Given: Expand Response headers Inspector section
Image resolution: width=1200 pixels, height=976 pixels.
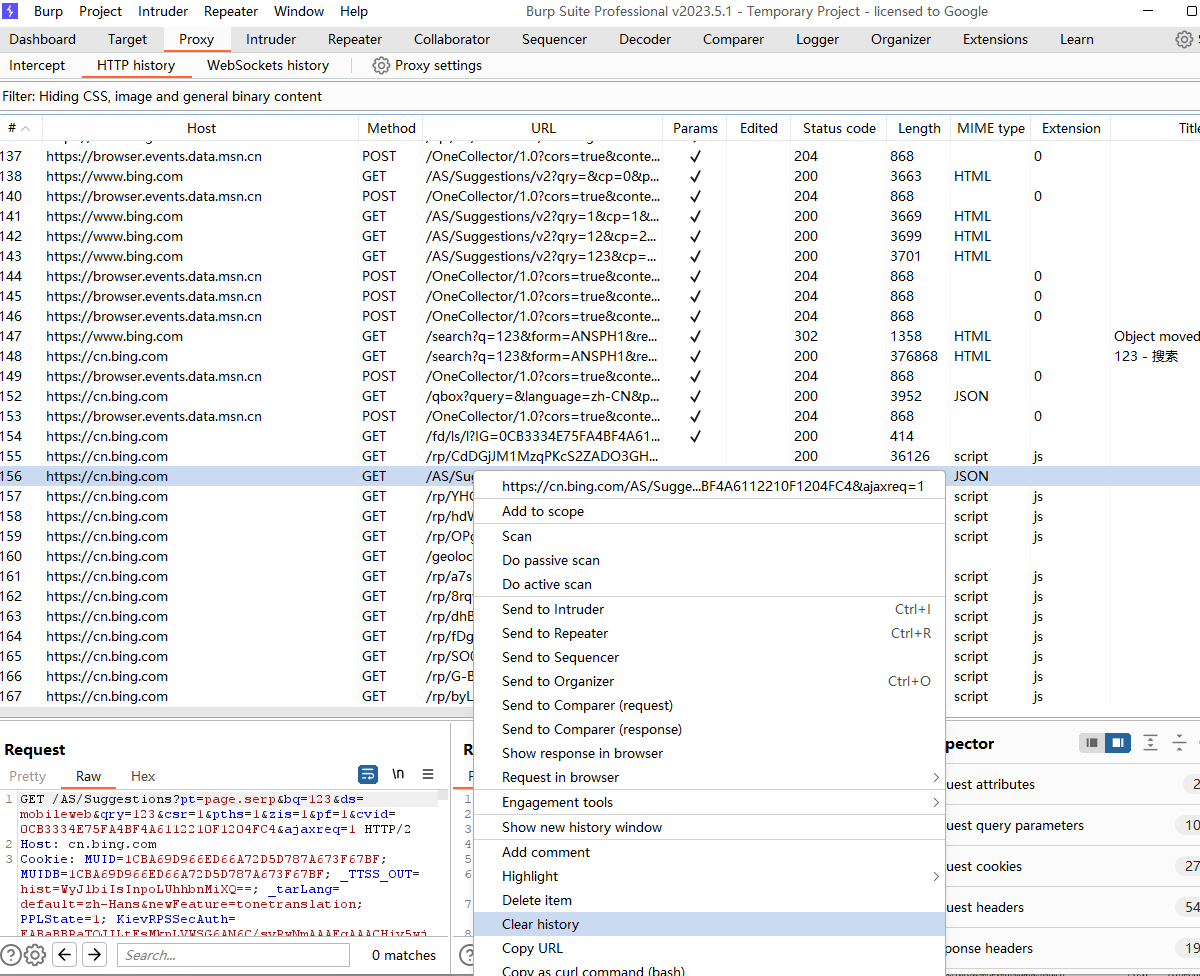Looking at the screenshot, I should click(x=1073, y=948).
